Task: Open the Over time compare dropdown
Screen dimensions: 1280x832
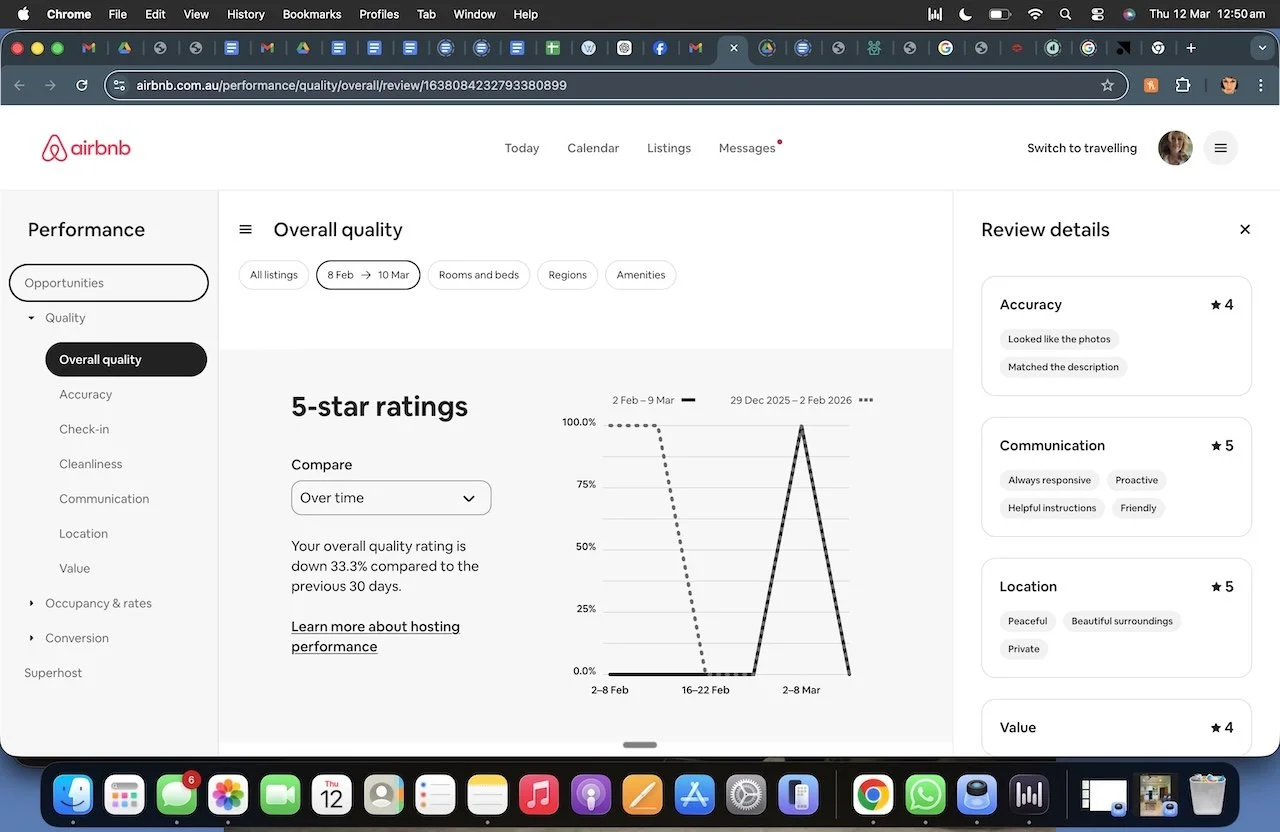Action: click(390, 497)
